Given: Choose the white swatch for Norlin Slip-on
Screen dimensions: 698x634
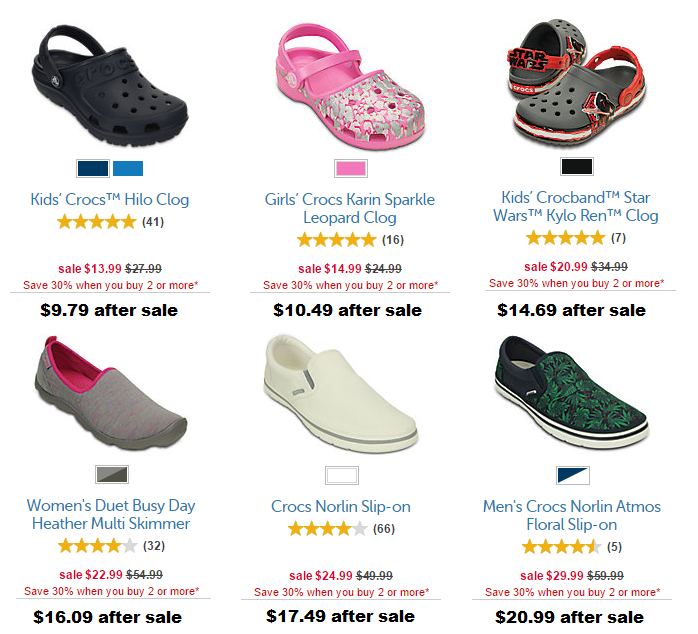Looking at the screenshot, I should click(x=342, y=476).
